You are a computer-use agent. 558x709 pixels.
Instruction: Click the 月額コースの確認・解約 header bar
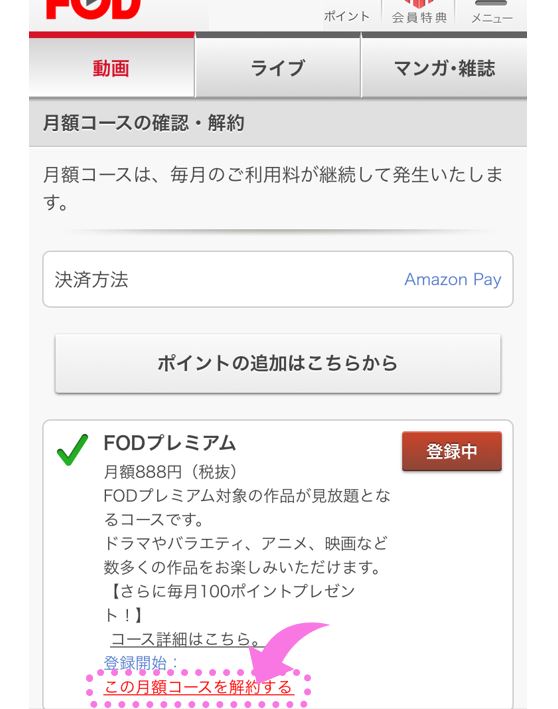click(x=278, y=123)
